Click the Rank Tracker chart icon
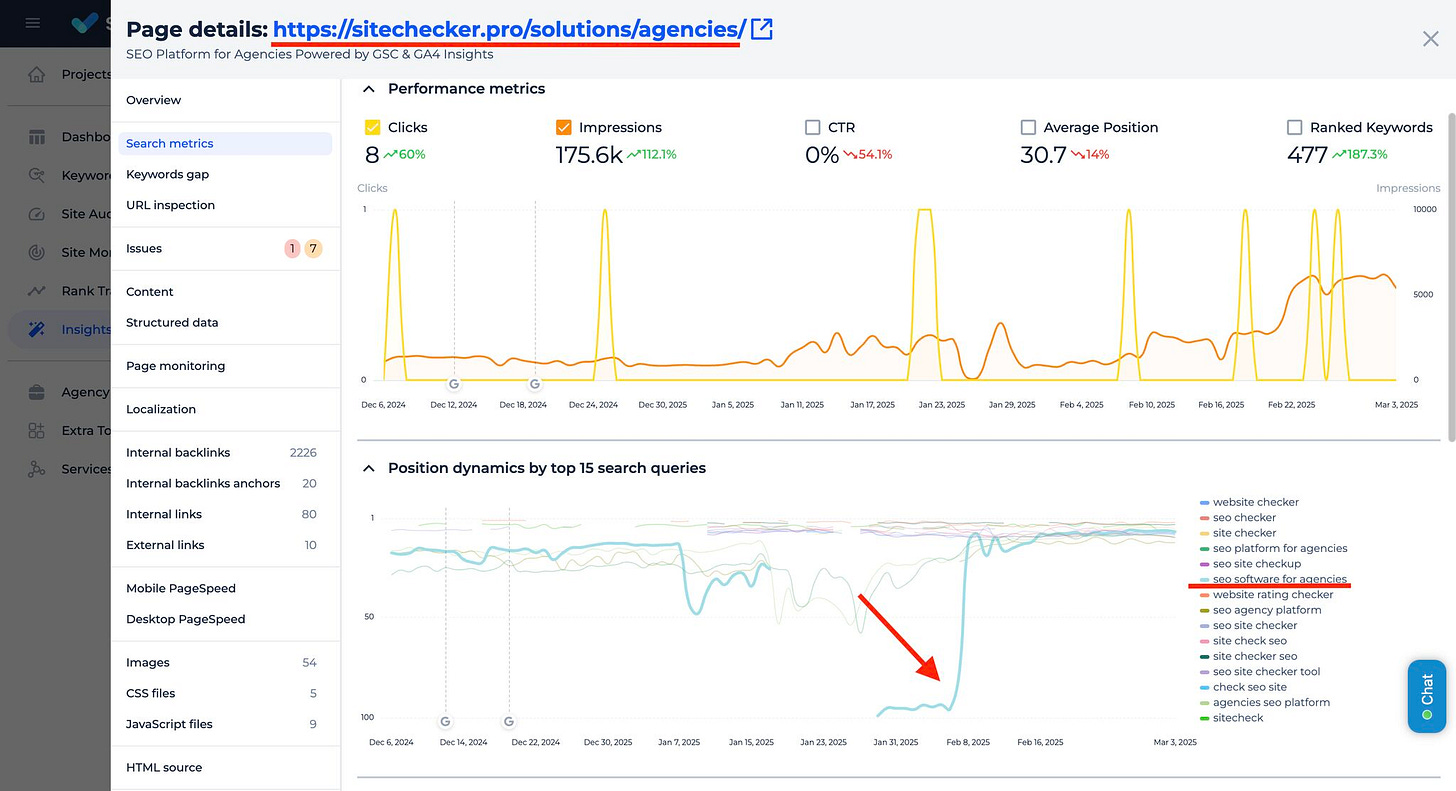This screenshot has width=1456, height=791. pyautogui.click(x=37, y=291)
